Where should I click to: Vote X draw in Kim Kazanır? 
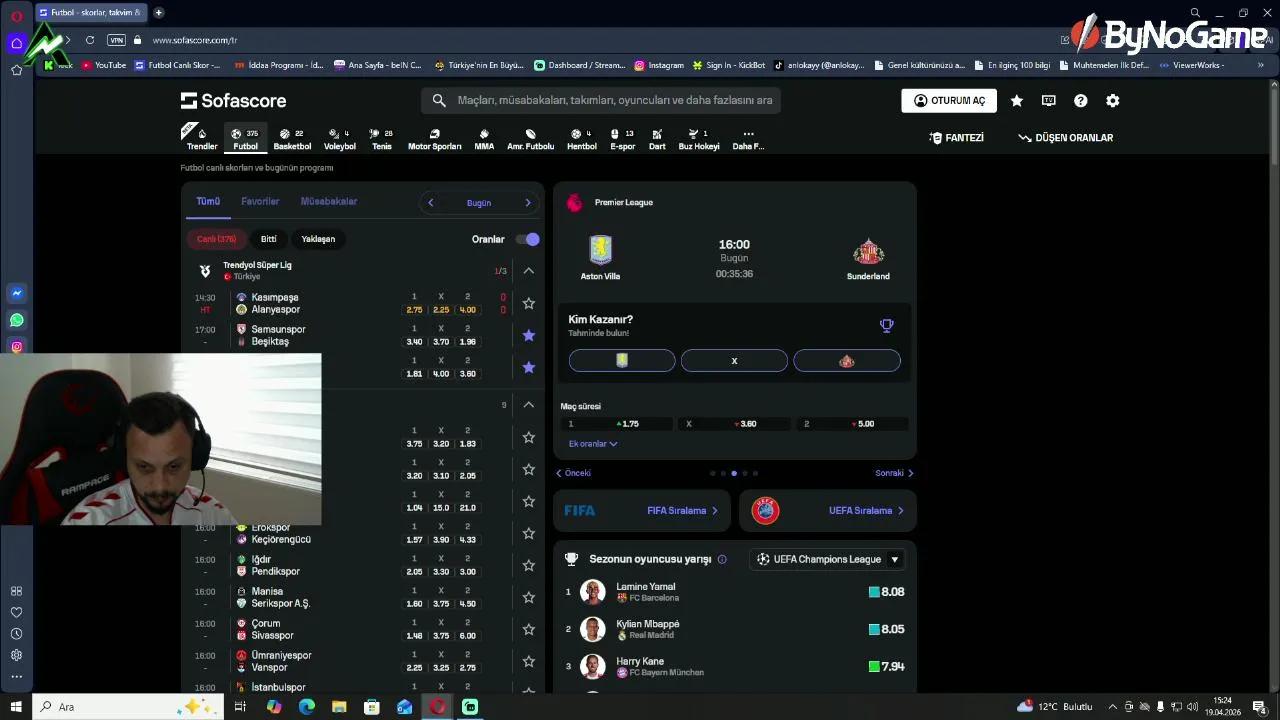[x=734, y=361]
